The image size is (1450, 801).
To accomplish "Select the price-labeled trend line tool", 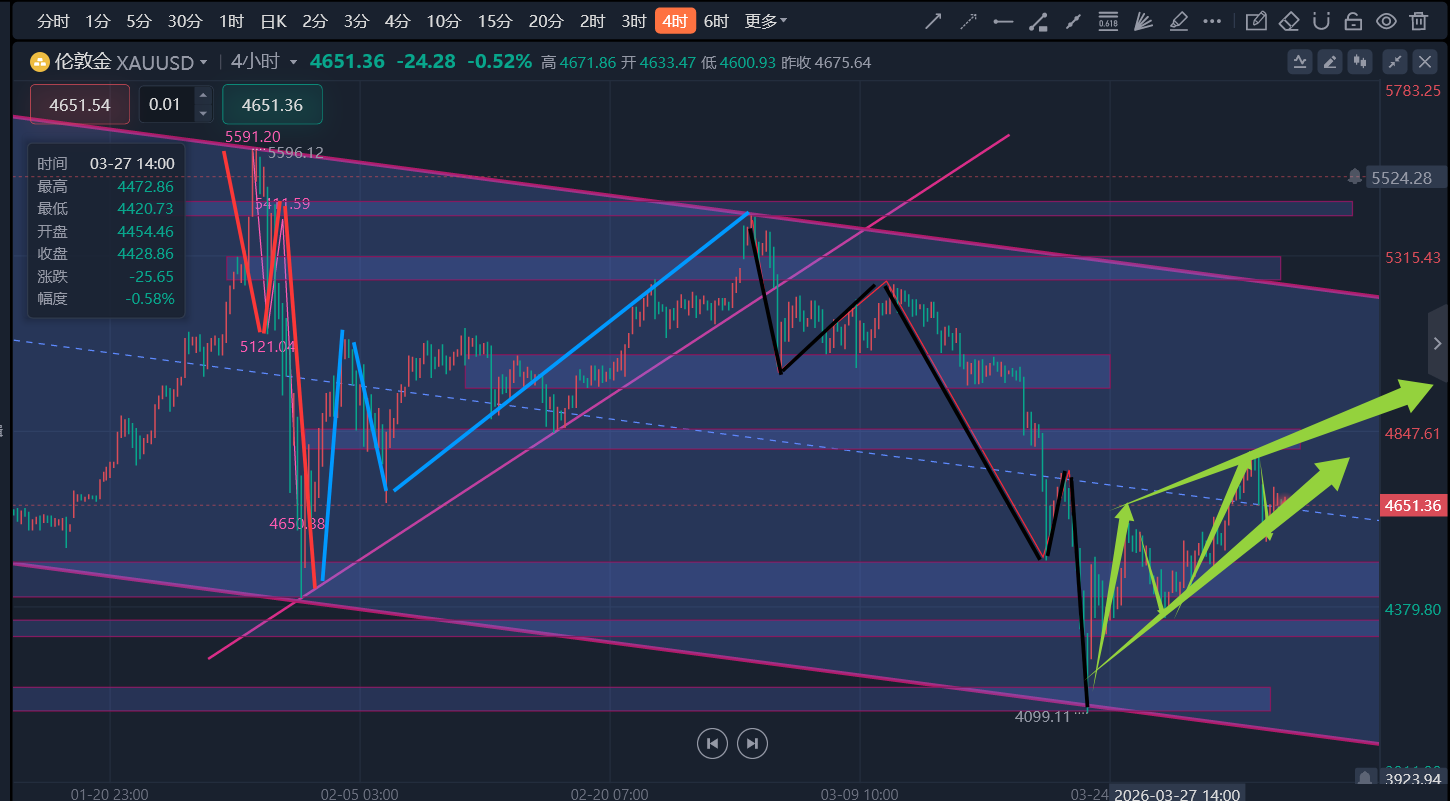I will point(1038,21).
